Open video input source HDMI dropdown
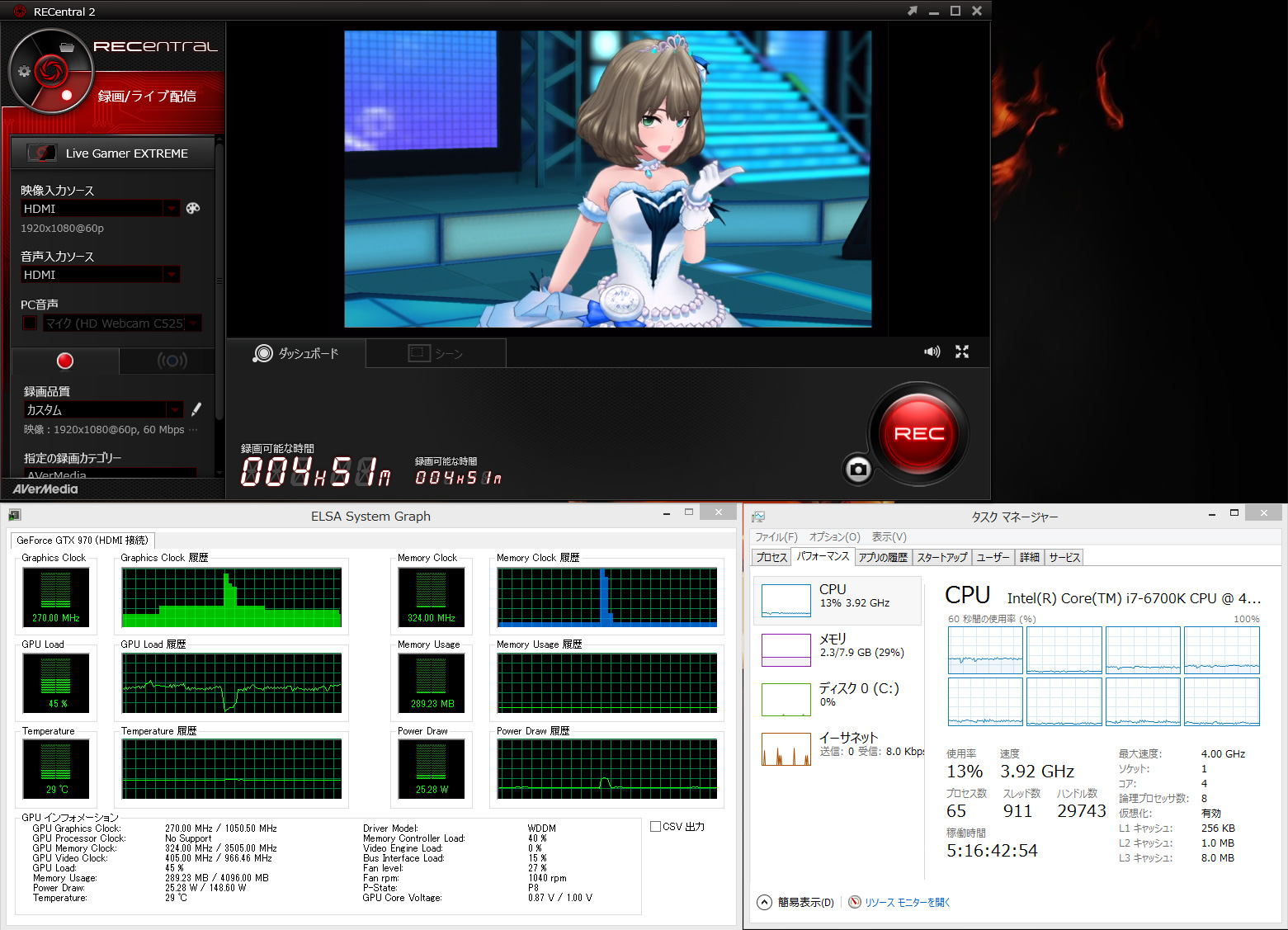 coord(100,208)
